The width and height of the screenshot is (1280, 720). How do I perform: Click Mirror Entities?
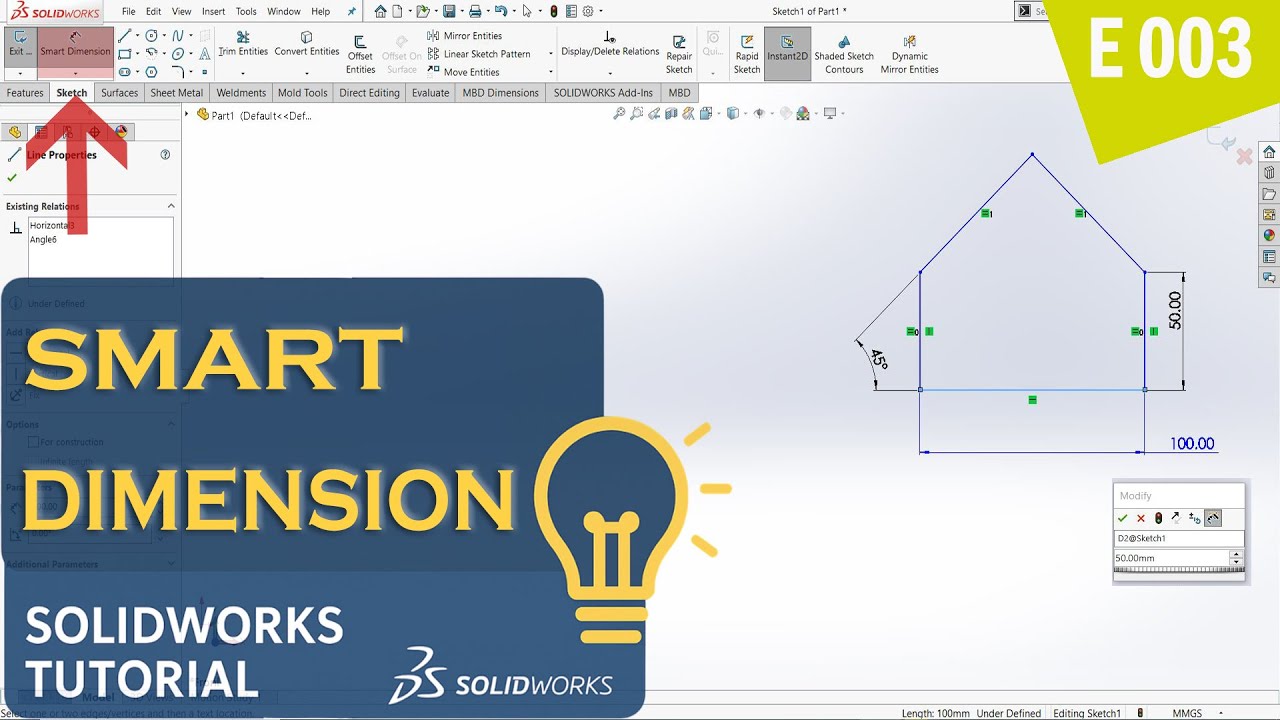point(464,36)
